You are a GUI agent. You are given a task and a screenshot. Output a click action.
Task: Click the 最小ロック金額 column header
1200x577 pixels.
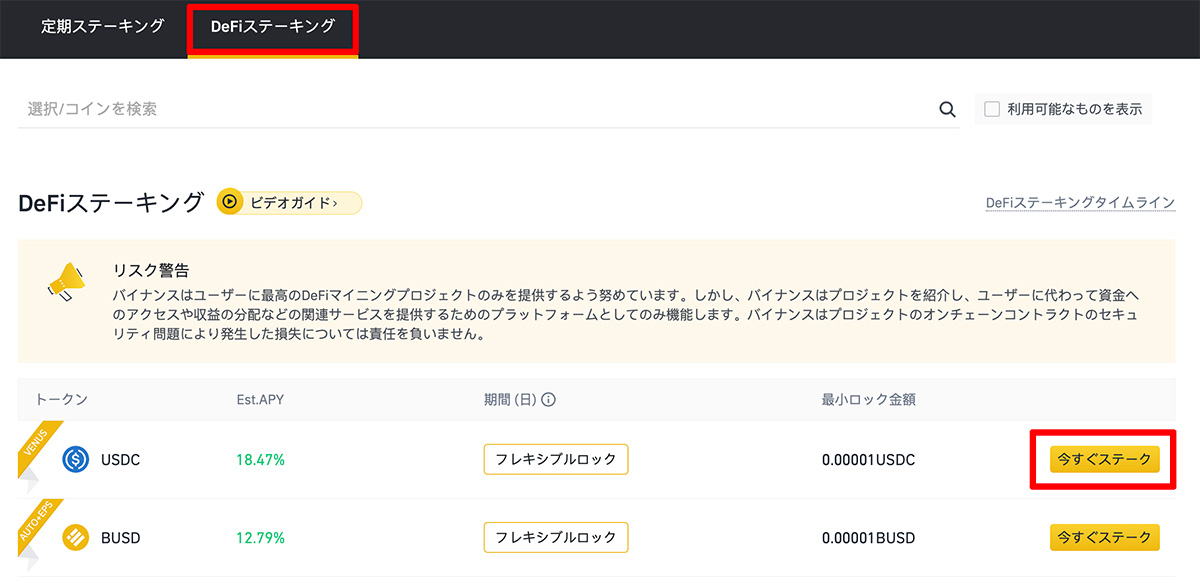(869, 400)
